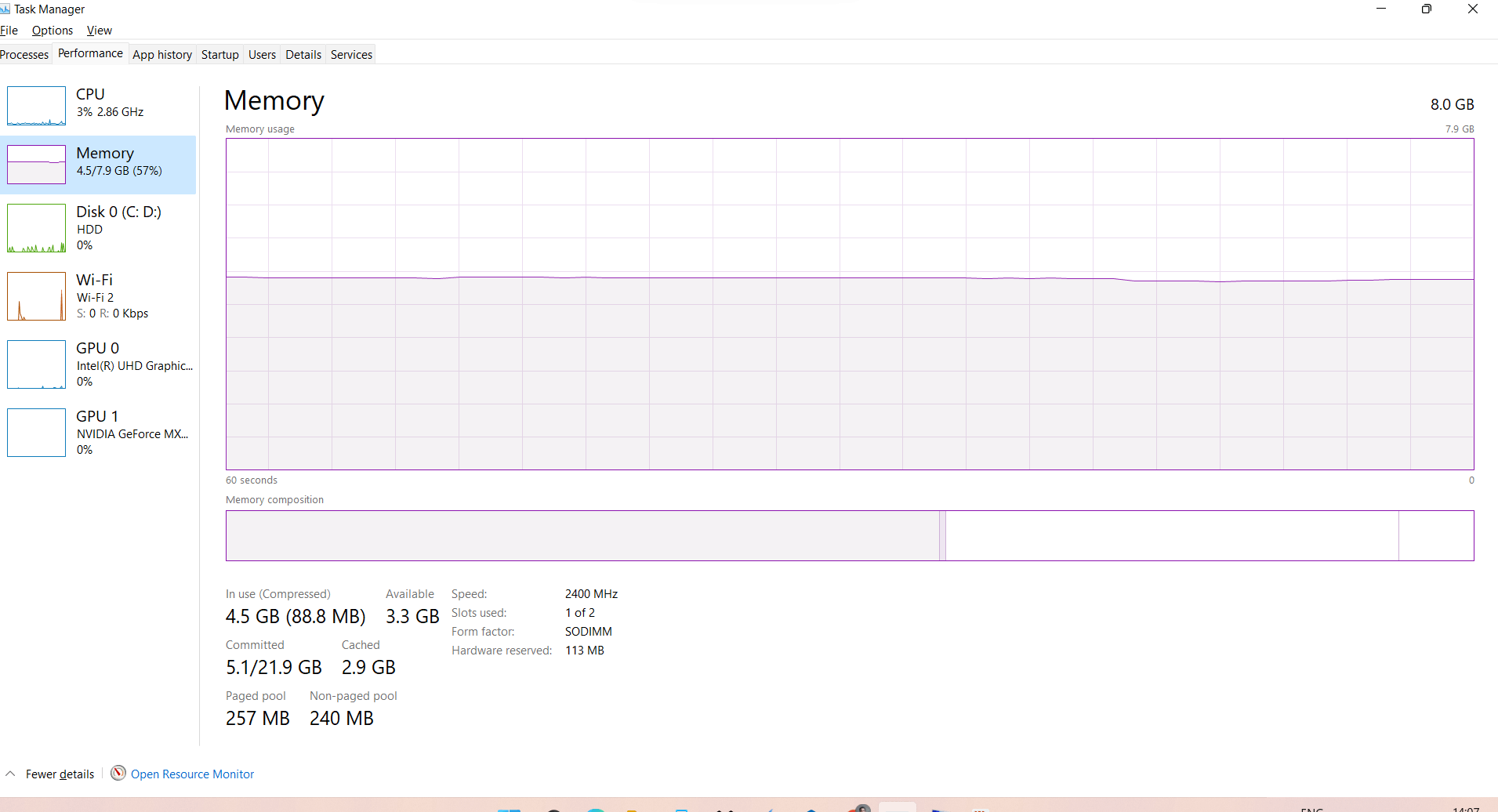Click the In use segment of memory composition
The height and width of the screenshot is (812, 1498).
[x=582, y=535]
